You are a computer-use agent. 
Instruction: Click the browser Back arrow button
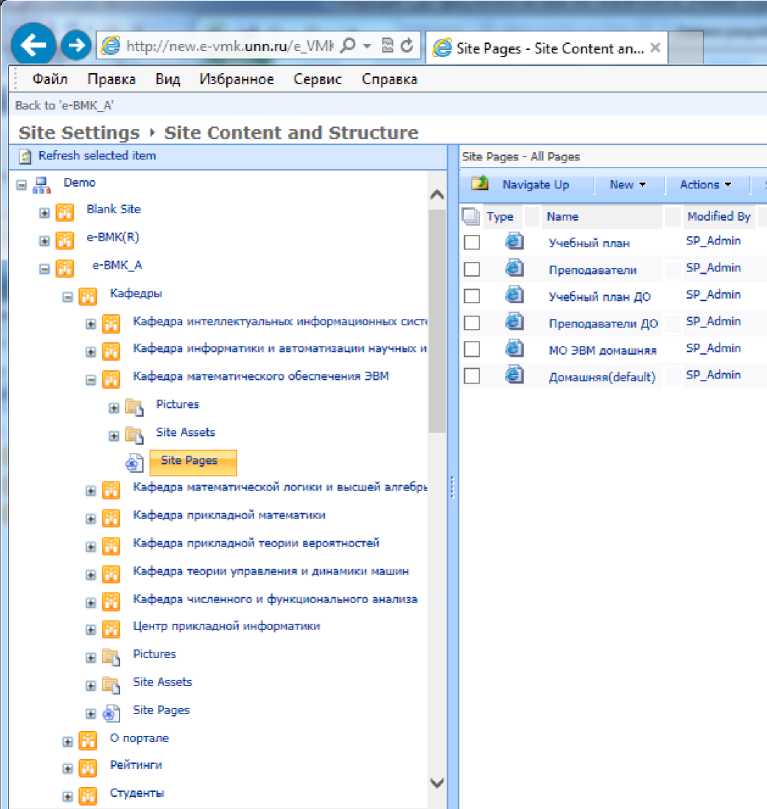[x=36, y=45]
